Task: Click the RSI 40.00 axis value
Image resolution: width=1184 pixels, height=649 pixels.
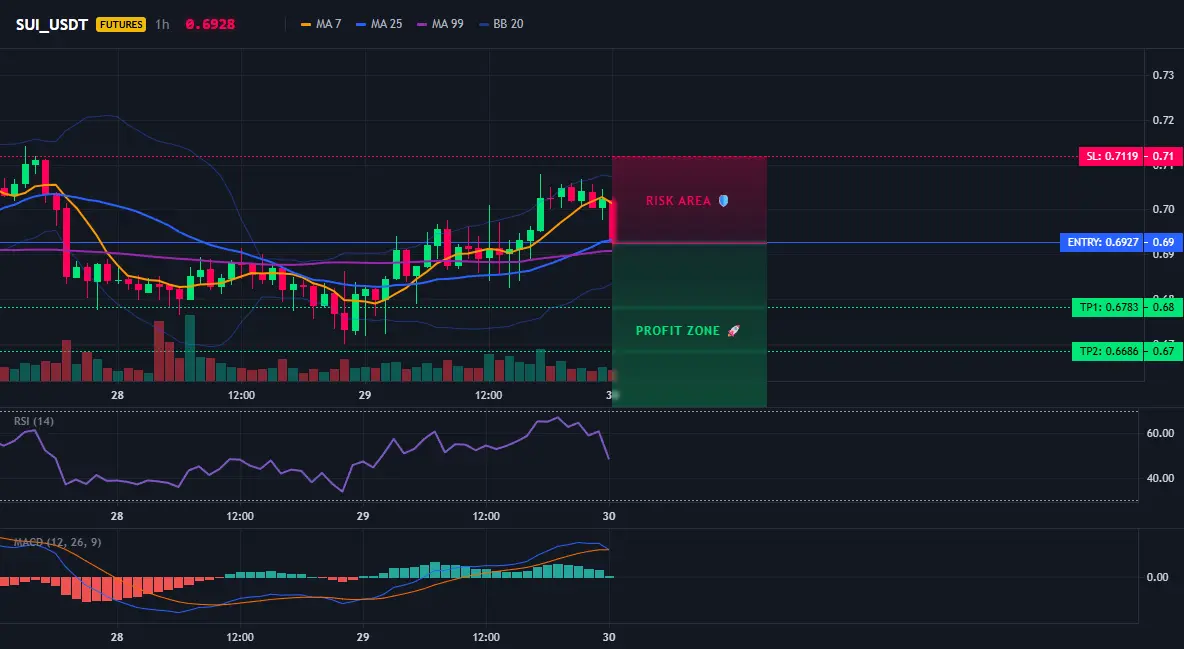Action: click(x=1161, y=478)
